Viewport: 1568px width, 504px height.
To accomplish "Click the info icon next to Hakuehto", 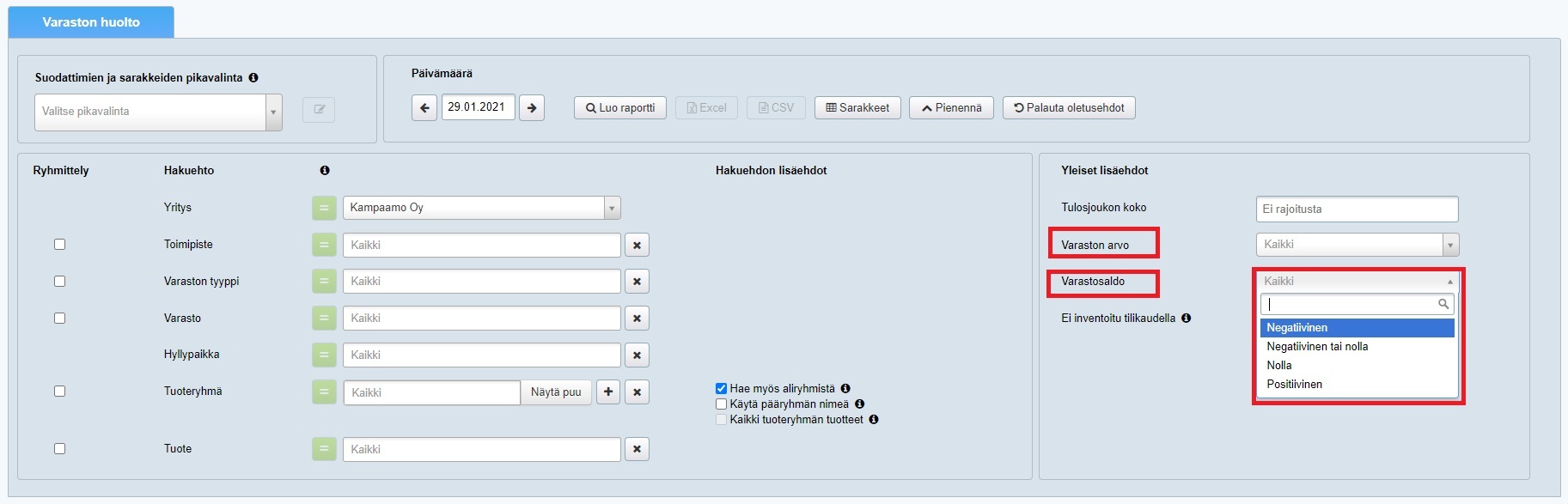I will click(x=325, y=171).
